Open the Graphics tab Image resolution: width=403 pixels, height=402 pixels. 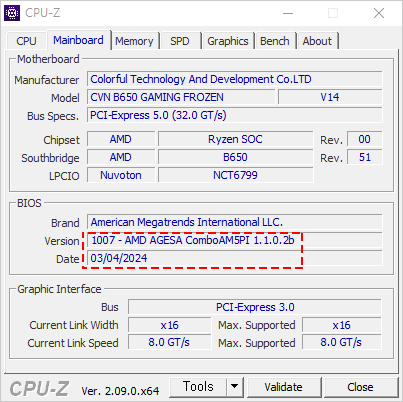(228, 41)
